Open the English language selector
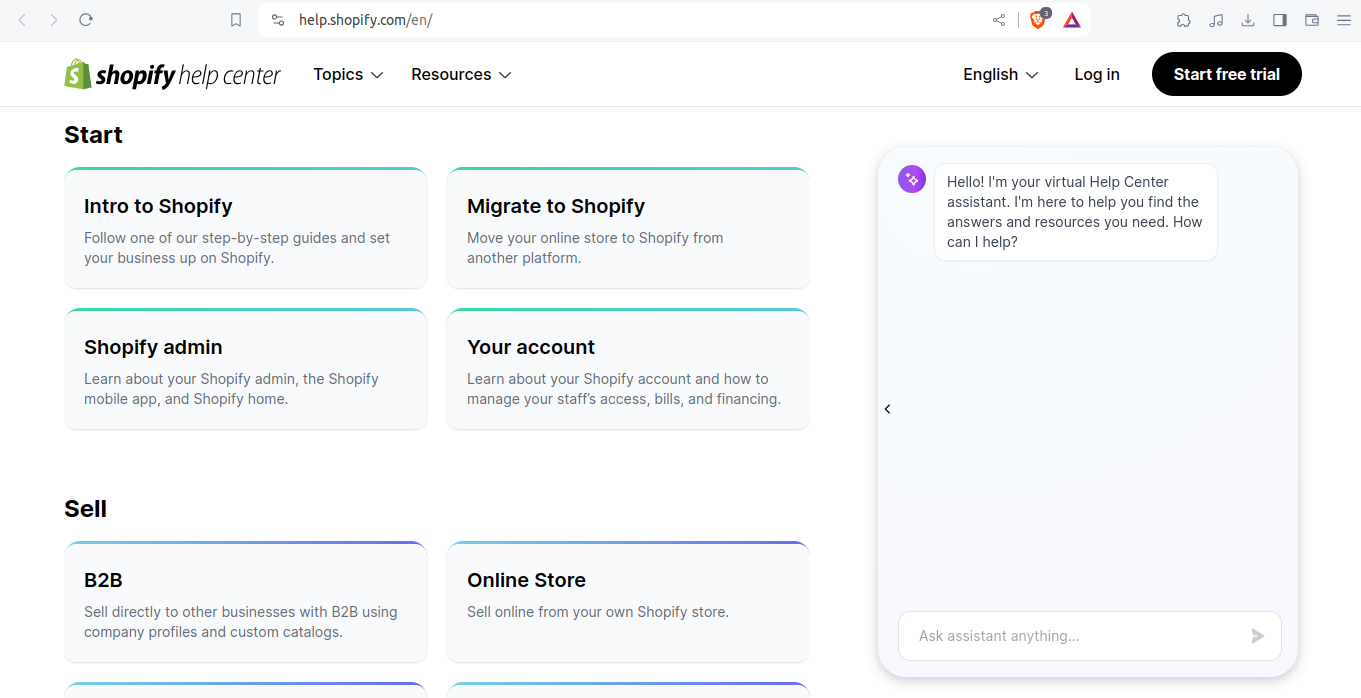1361x698 pixels. coord(1000,74)
